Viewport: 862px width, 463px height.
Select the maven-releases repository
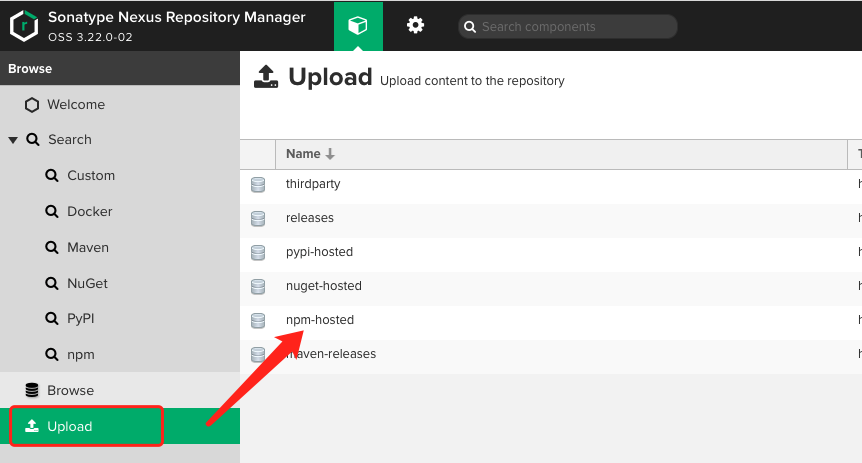pyautogui.click(x=331, y=354)
